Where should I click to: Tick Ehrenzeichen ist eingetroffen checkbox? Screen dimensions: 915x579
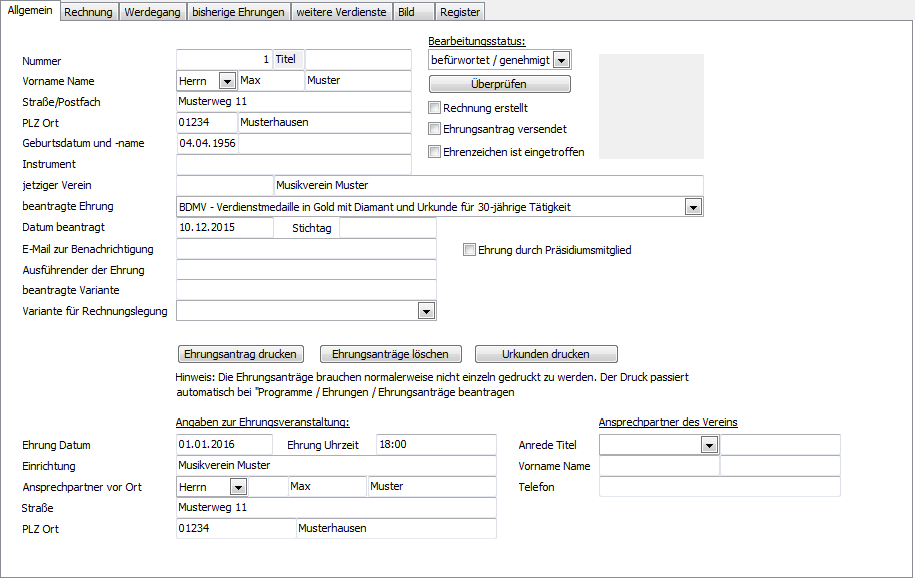(434, 152)
